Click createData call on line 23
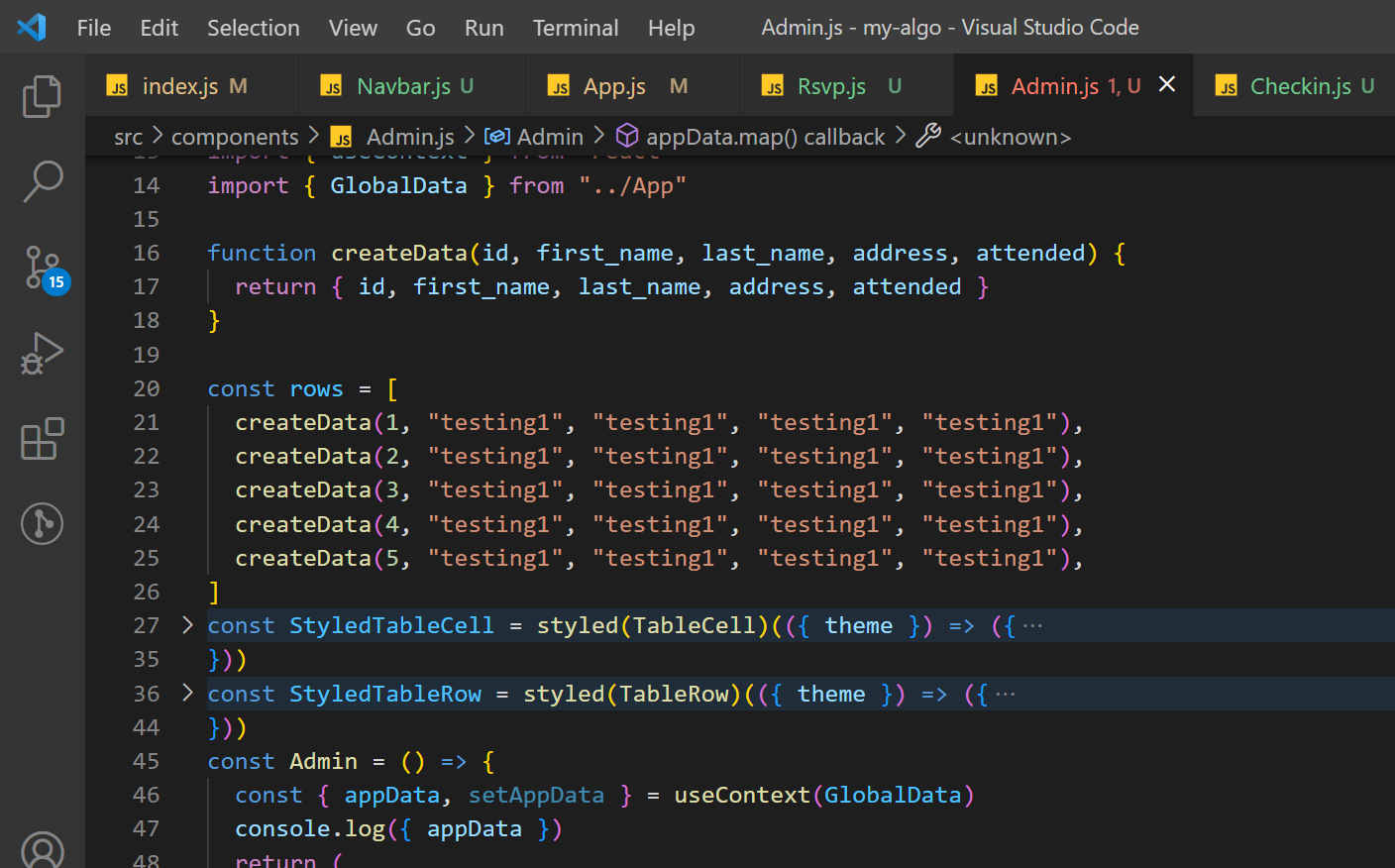 [x=303, y=489]
